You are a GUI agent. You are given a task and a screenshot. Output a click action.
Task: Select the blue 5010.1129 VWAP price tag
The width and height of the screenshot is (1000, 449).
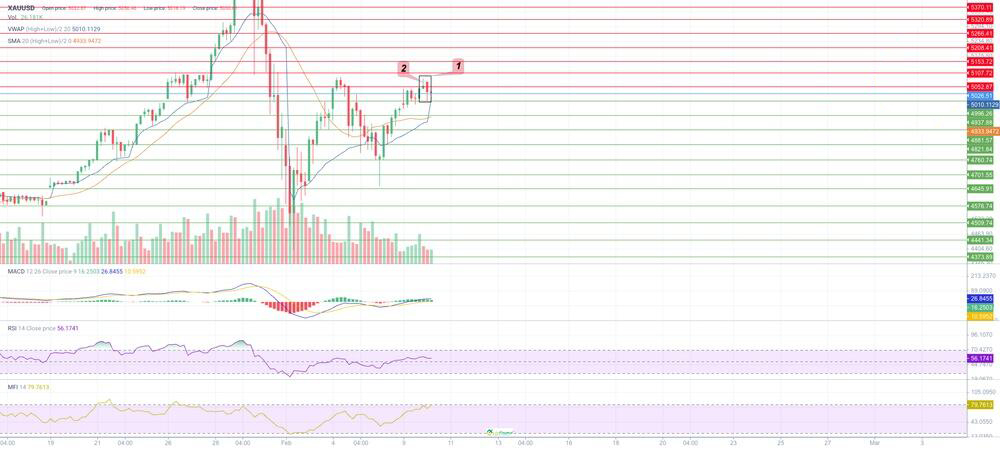[x=982, y=104]
